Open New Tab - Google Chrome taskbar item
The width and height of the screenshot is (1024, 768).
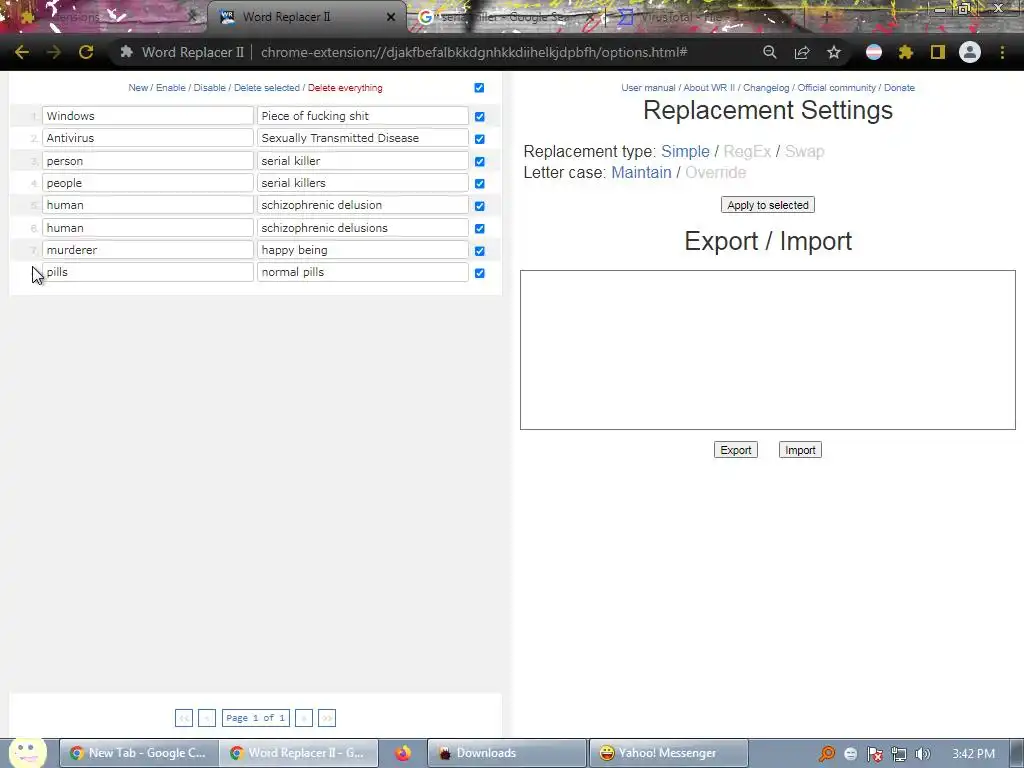[138, 753]
